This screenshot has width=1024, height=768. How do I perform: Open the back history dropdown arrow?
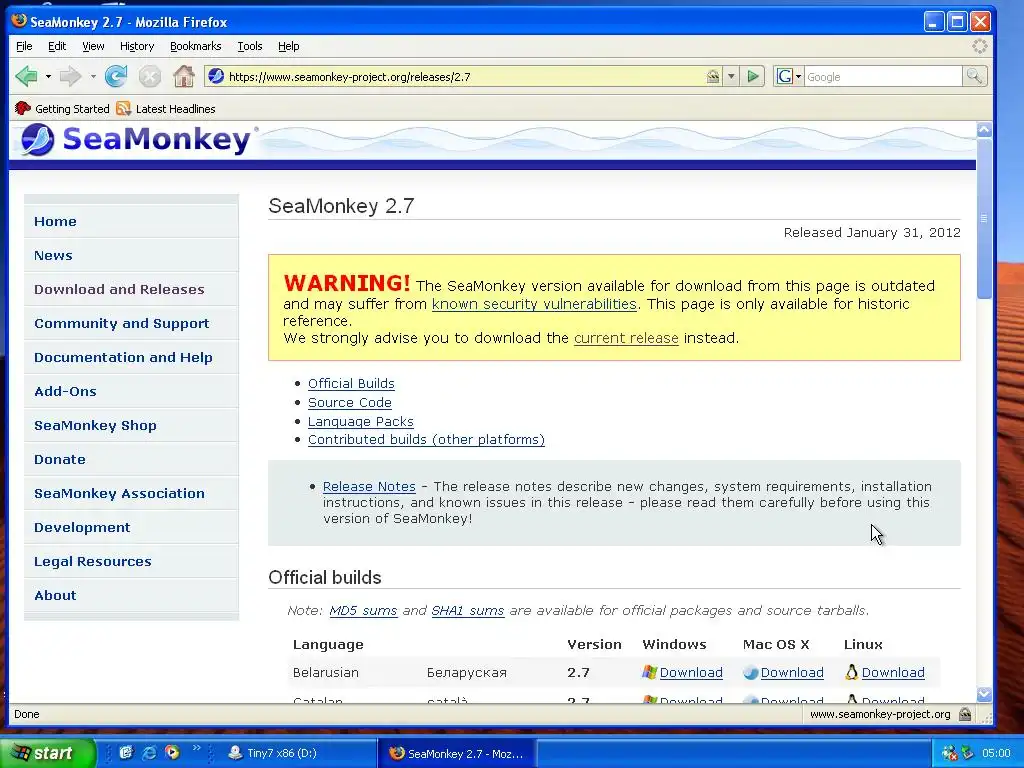[48, 76]
